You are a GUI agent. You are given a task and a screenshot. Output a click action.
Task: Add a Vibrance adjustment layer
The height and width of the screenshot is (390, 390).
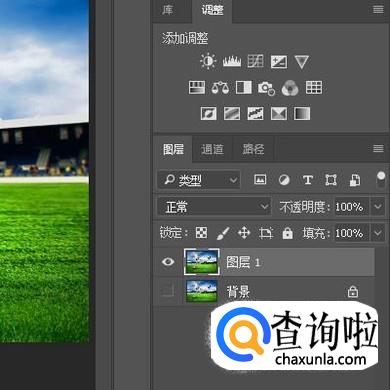point(302,62)
